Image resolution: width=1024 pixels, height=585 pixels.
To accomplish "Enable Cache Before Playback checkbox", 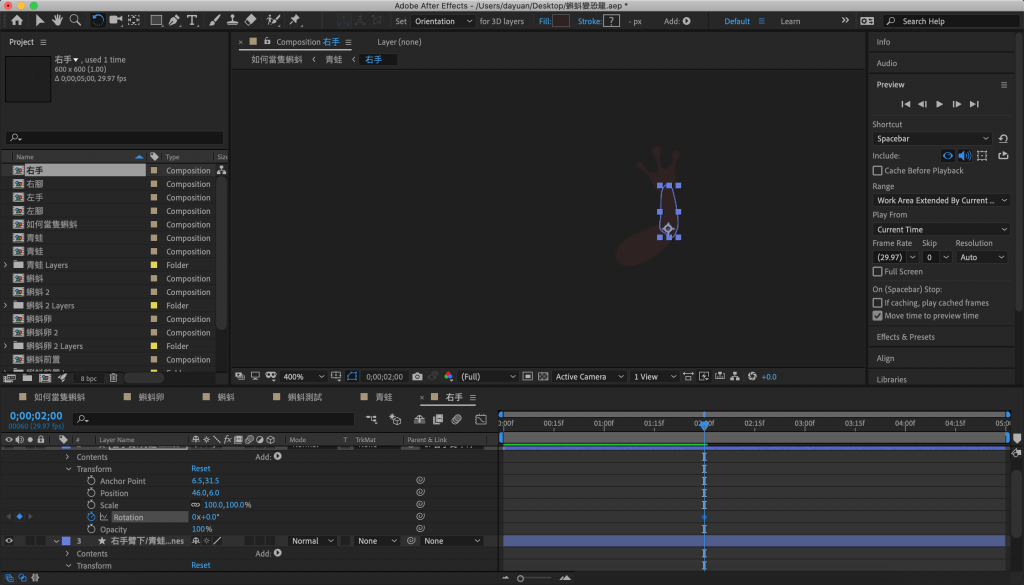I will (x=878, y=170).
